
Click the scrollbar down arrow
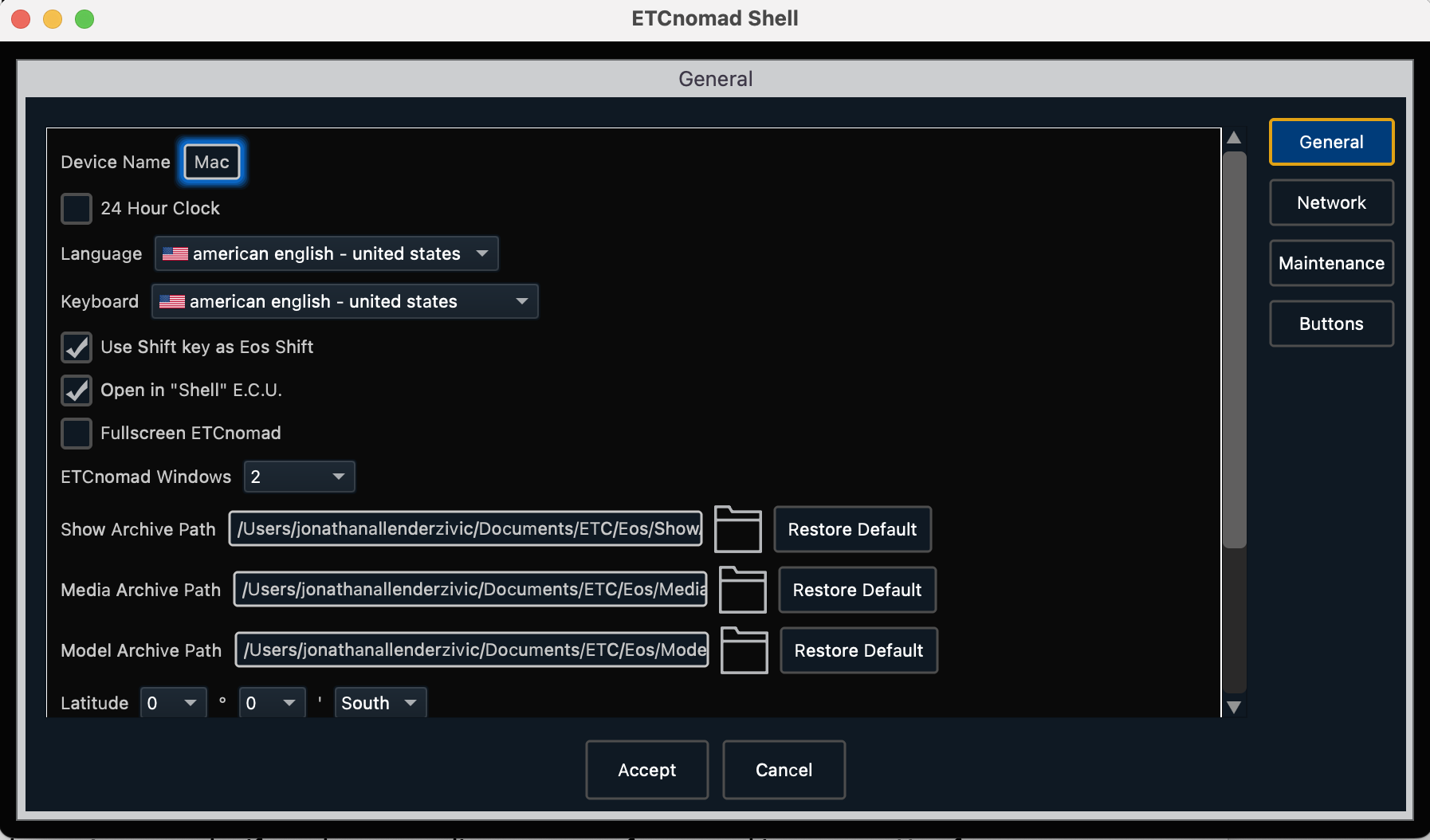1233,706
